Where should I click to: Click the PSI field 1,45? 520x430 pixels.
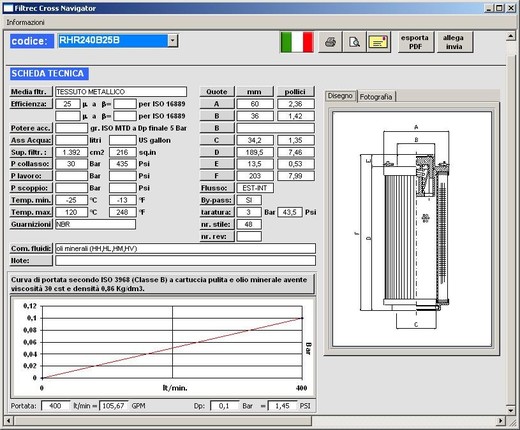(x=282, y=406)
